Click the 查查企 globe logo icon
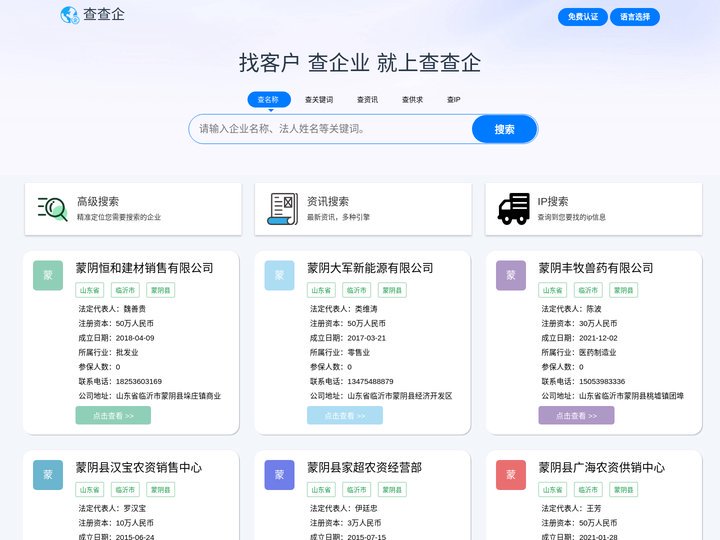The width and height of the screenshot is (720, 540). (70, 15)
